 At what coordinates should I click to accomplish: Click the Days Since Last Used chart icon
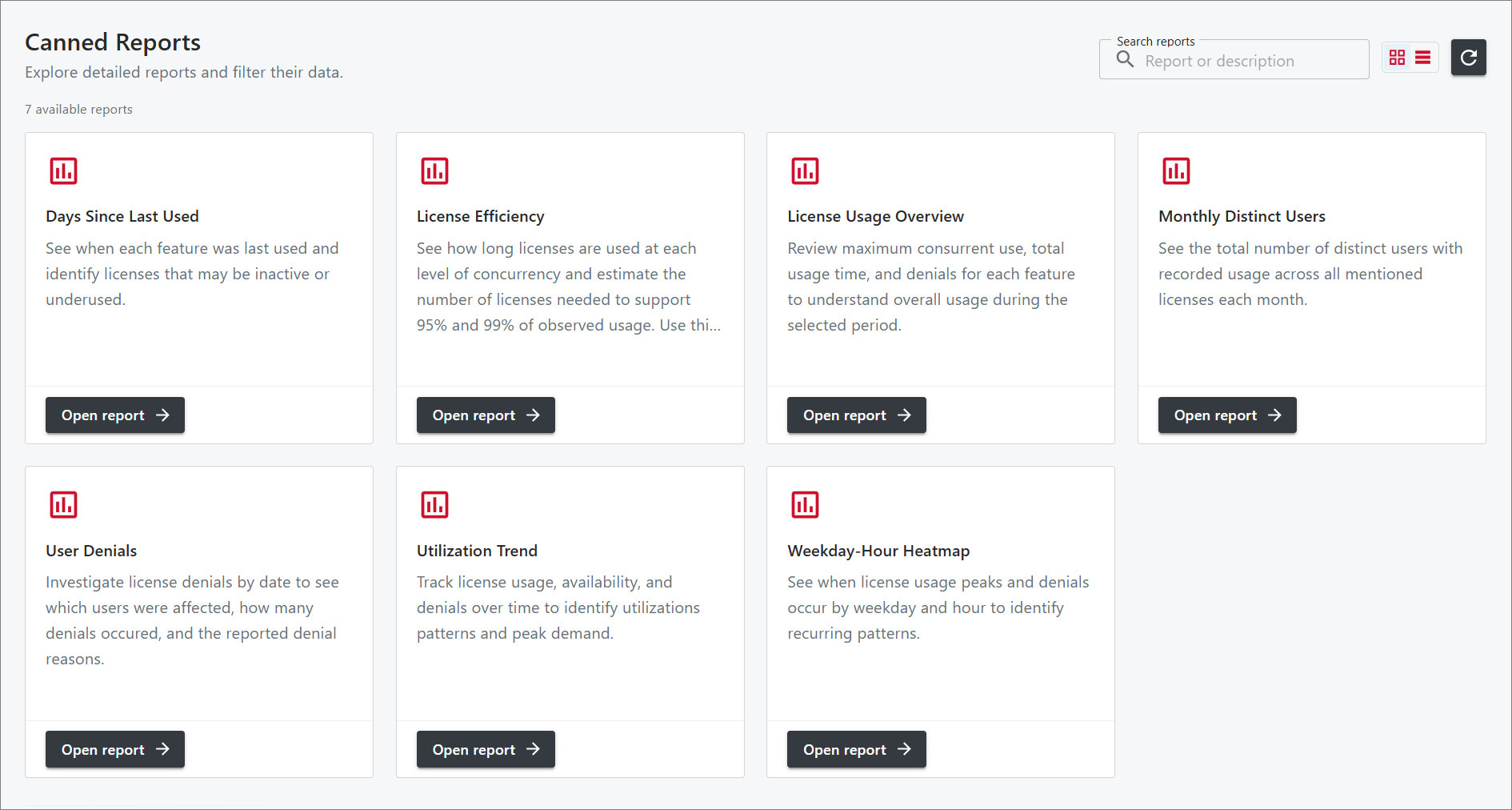coord(63,170)
